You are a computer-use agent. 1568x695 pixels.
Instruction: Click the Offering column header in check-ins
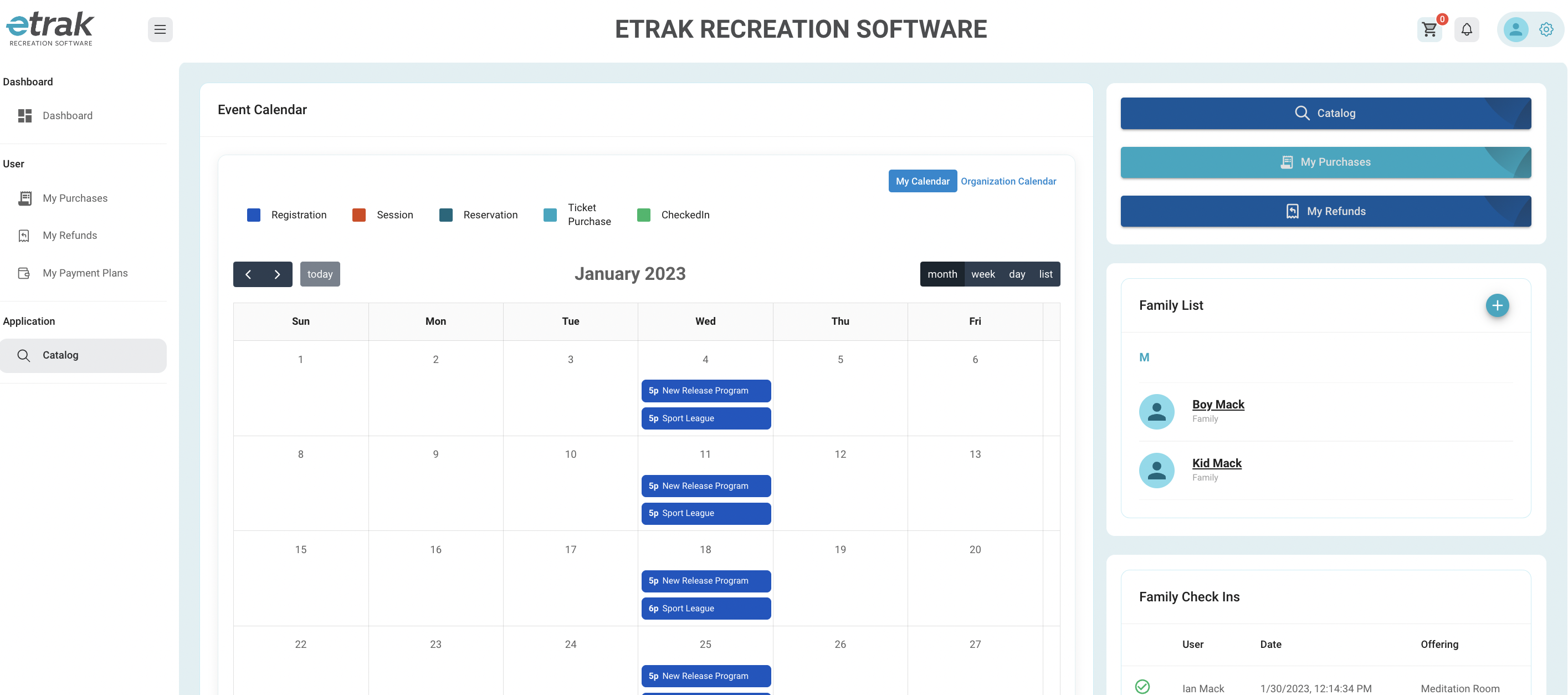point(1439,645)
